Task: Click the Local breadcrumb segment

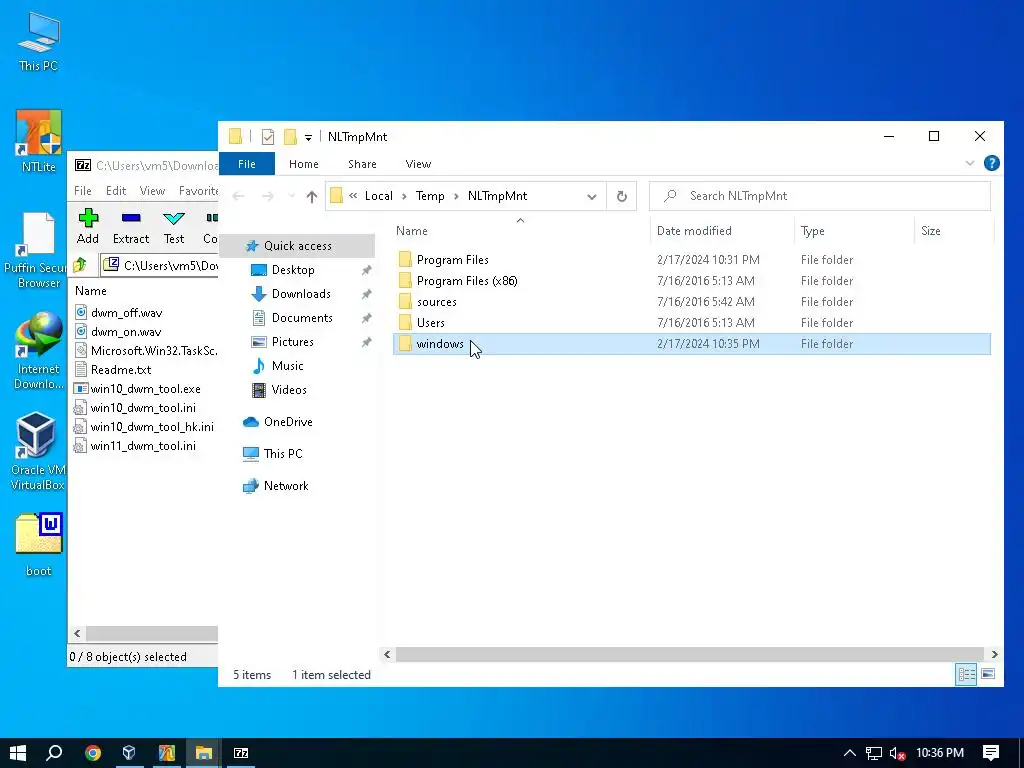Action: (378, 196)
